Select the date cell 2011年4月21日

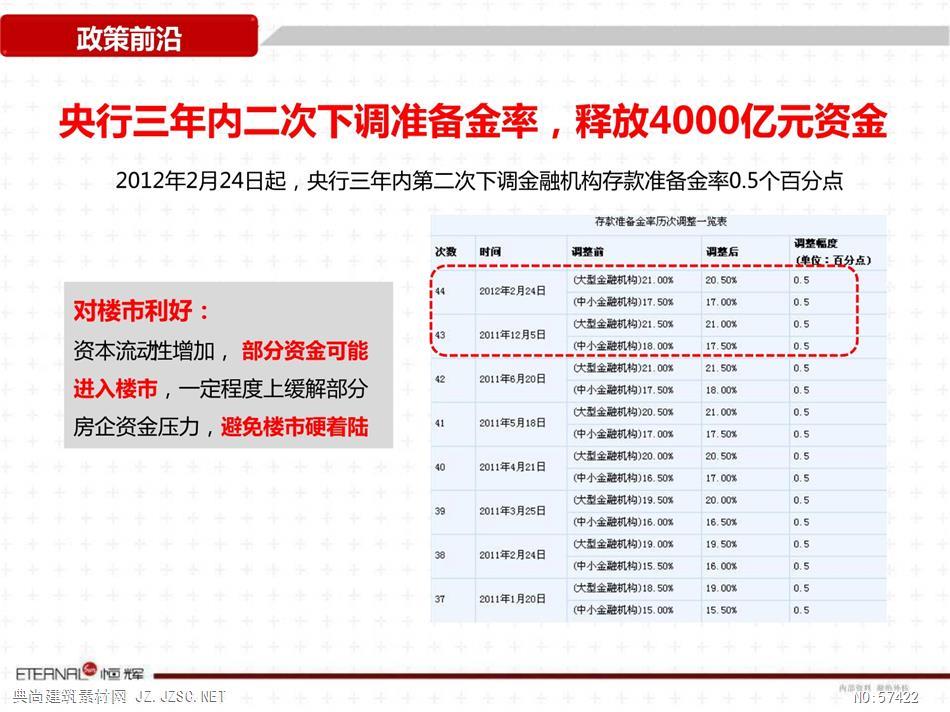[512, 467]
